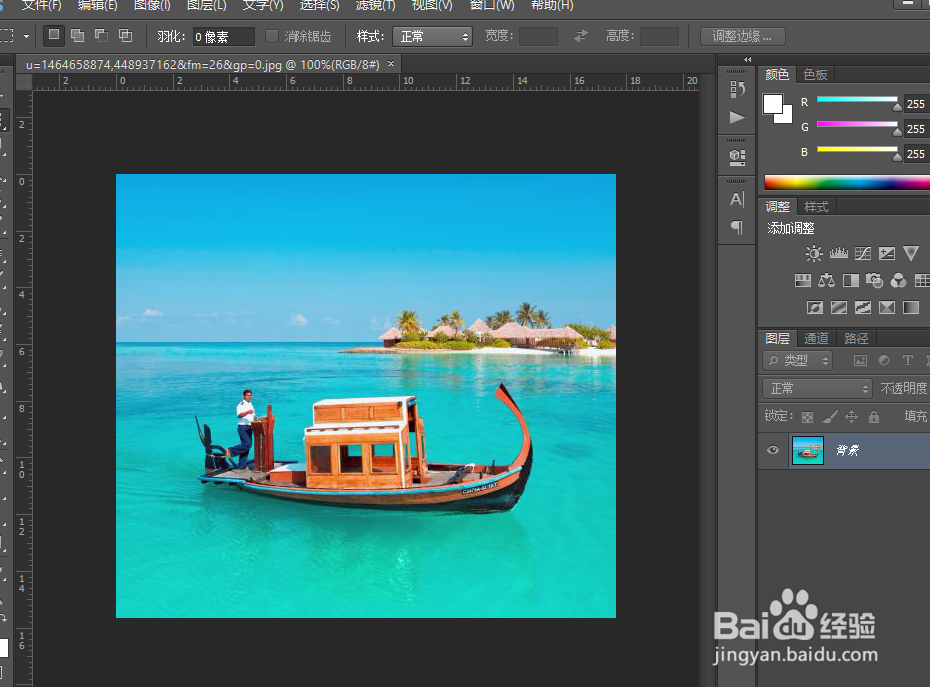Open the 窗口(W) Window menu
Viewport: 930px width, 687px height.
(492, 5)
